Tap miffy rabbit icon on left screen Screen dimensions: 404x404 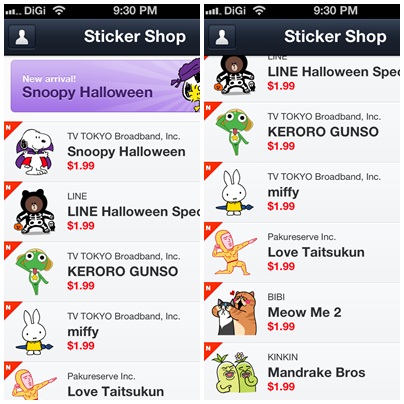click(x=34, y=332)
